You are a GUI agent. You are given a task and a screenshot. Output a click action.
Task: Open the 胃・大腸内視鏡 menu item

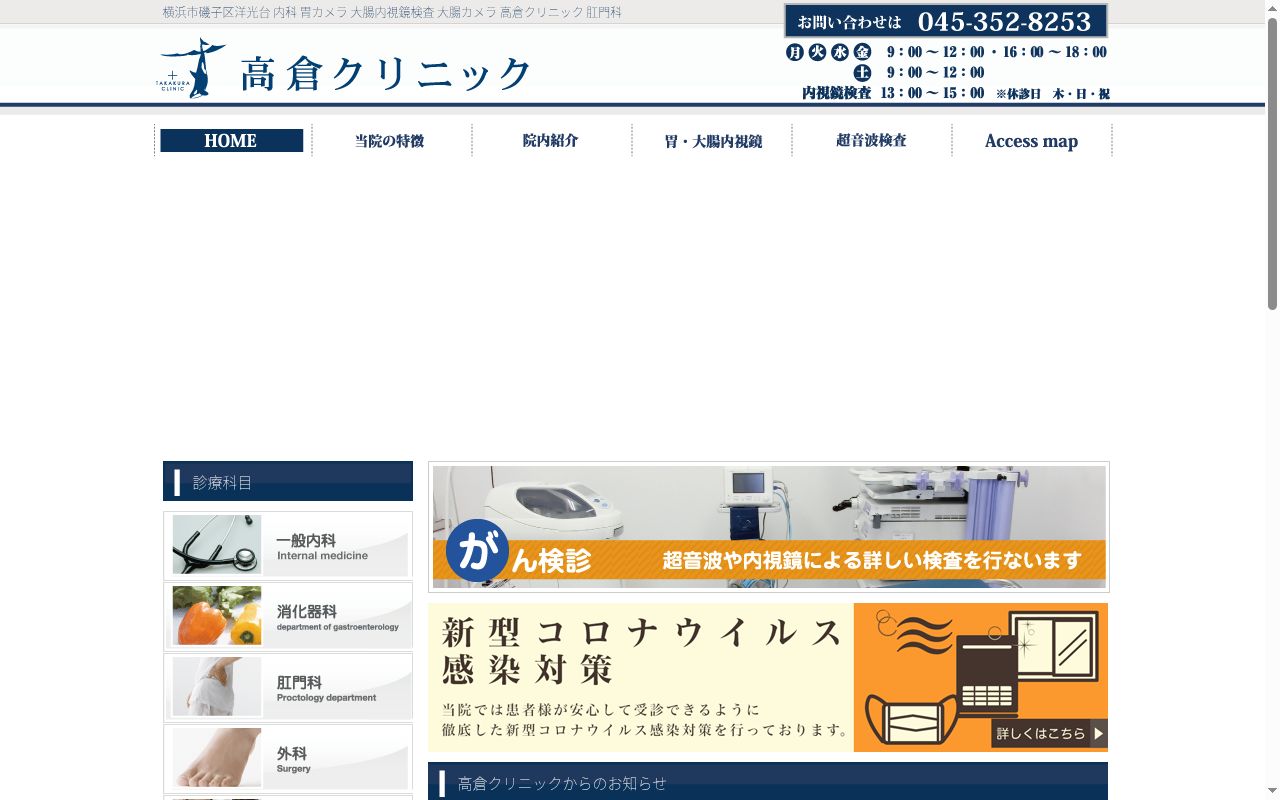tap(712, 141)
